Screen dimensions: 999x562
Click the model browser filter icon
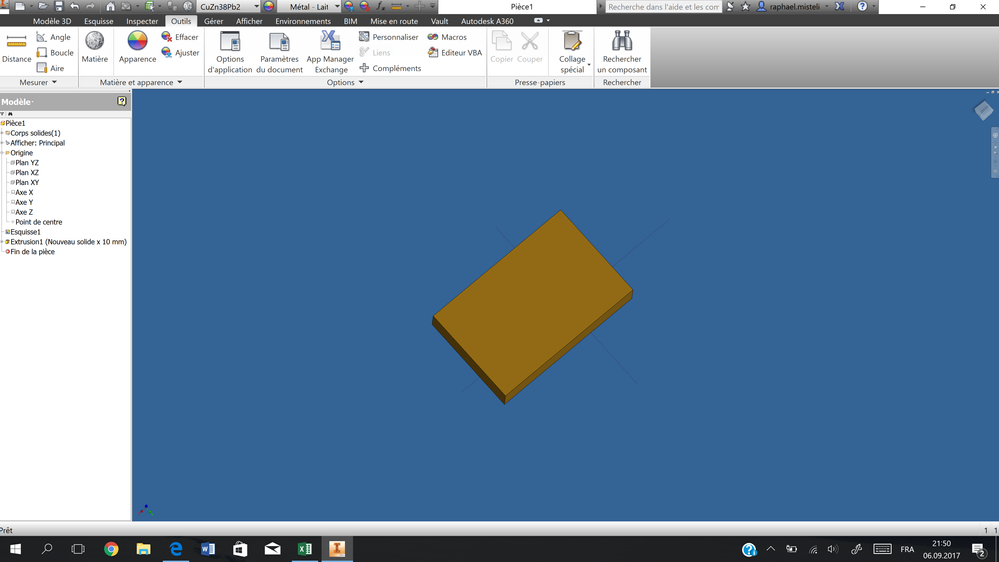(x=3, y=114)
